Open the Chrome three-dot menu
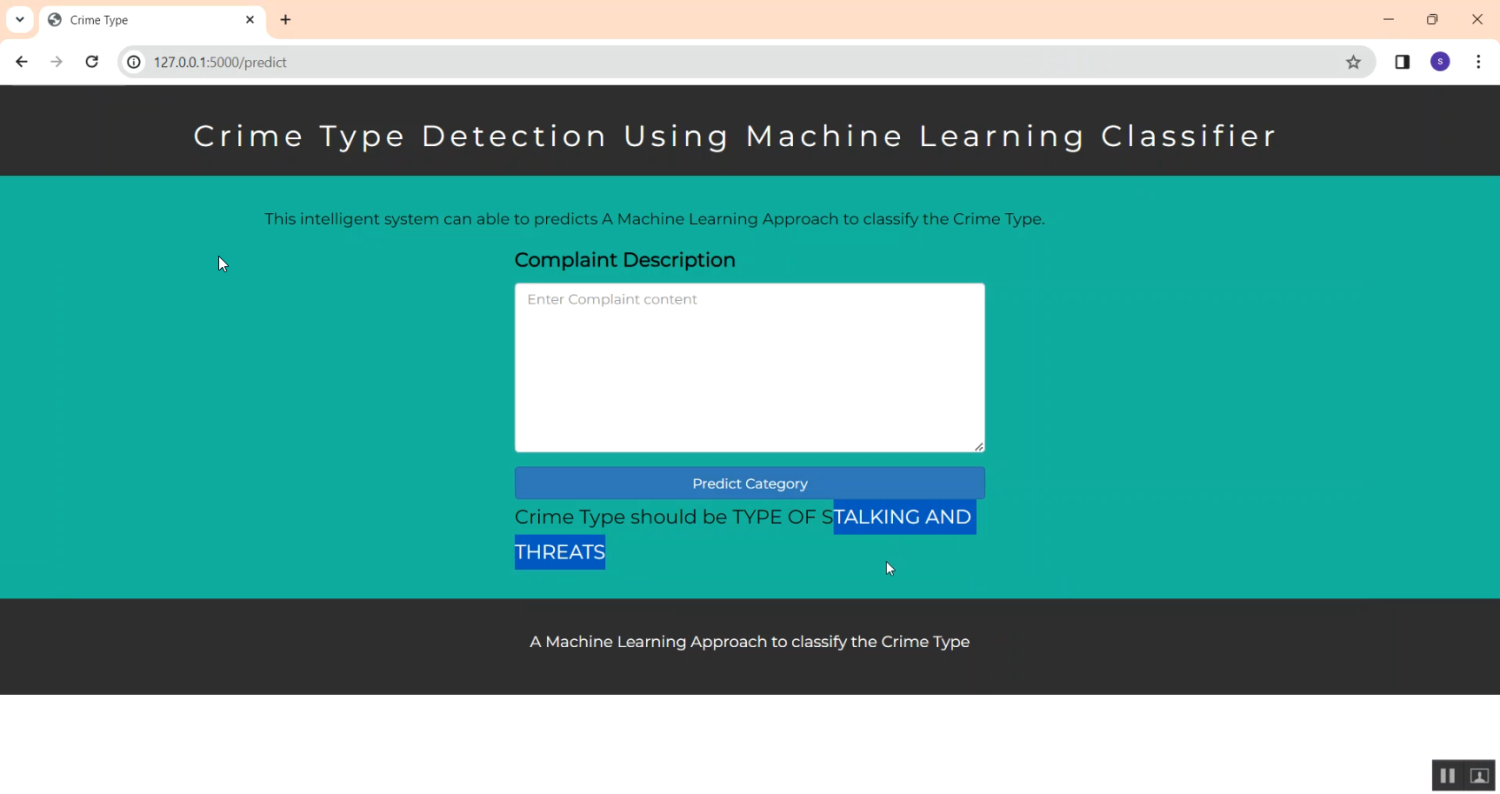 (1479, 61)
